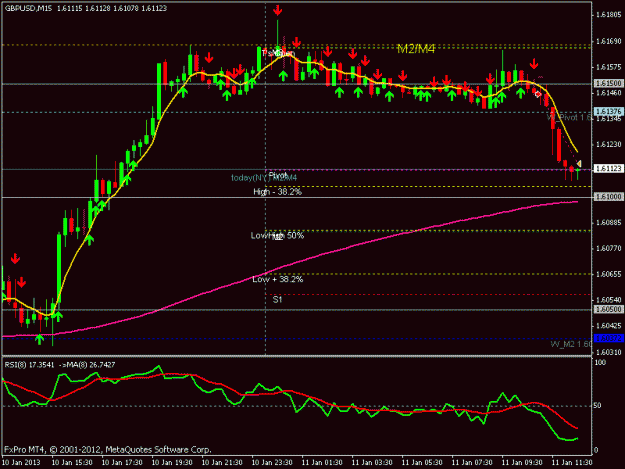Screen dimensions: 625x469
Task: Select the today(NY) M2/M4 label
Action: click(x=264, y=178)
